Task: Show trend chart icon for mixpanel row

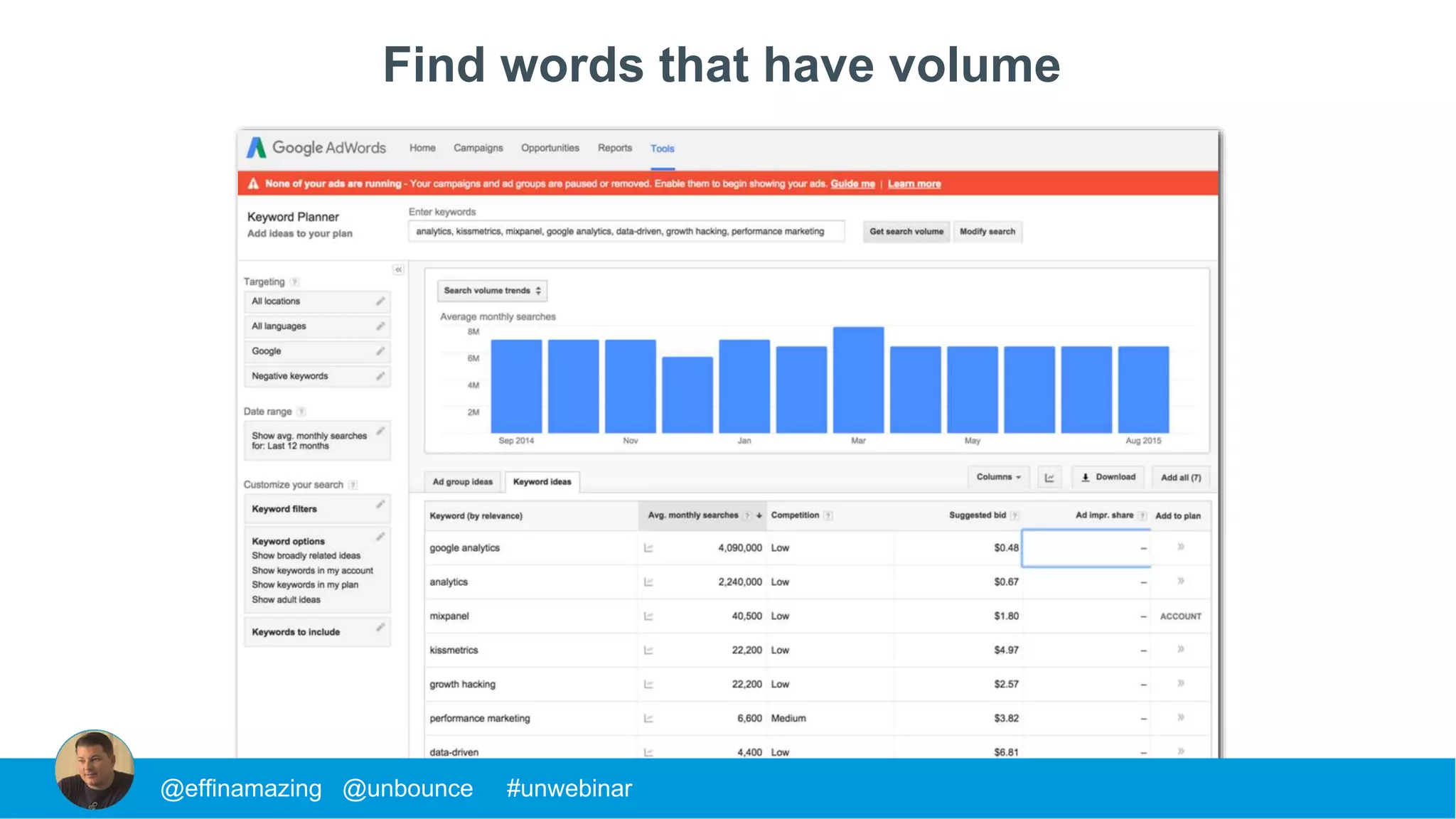Action: (x=648, y=616)
